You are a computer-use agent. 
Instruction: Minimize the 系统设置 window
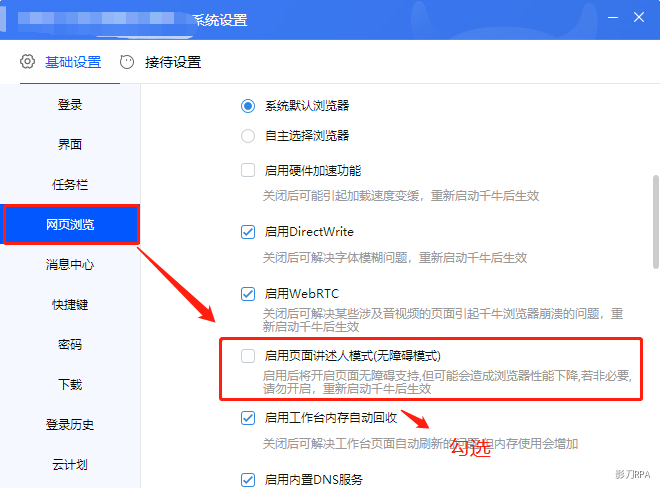click(x=613, y=17)
